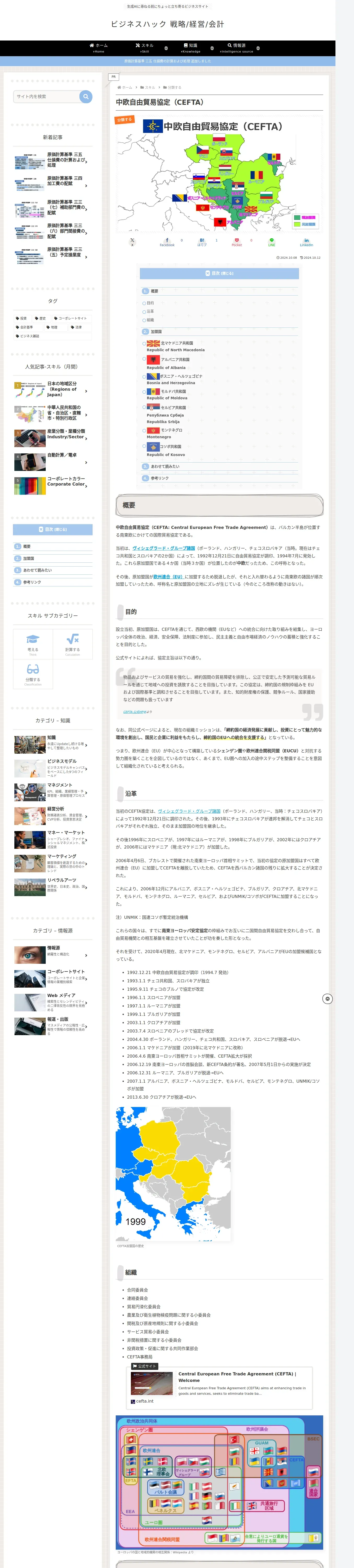Open the リベラルアーツ knowledge category
Image resolution: width=354 pixels, height=1568 pixels.
coord(53,887)
